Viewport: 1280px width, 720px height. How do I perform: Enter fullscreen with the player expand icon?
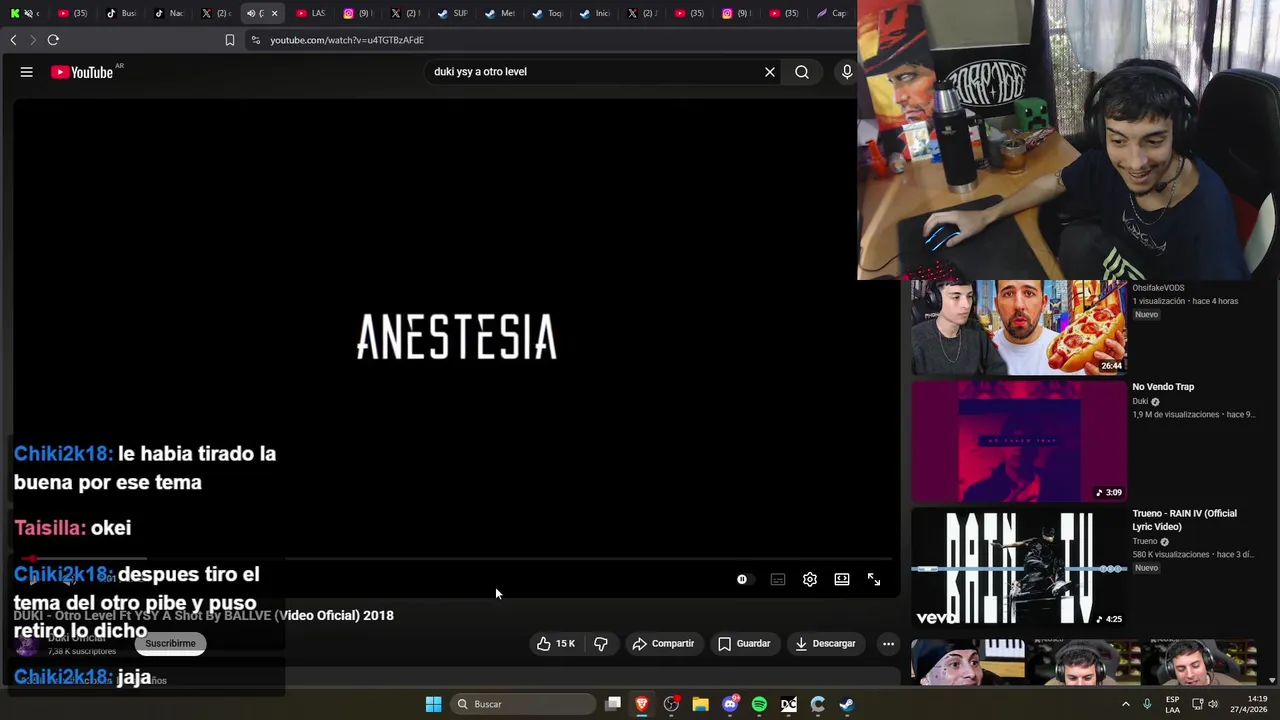pos(874,579)
